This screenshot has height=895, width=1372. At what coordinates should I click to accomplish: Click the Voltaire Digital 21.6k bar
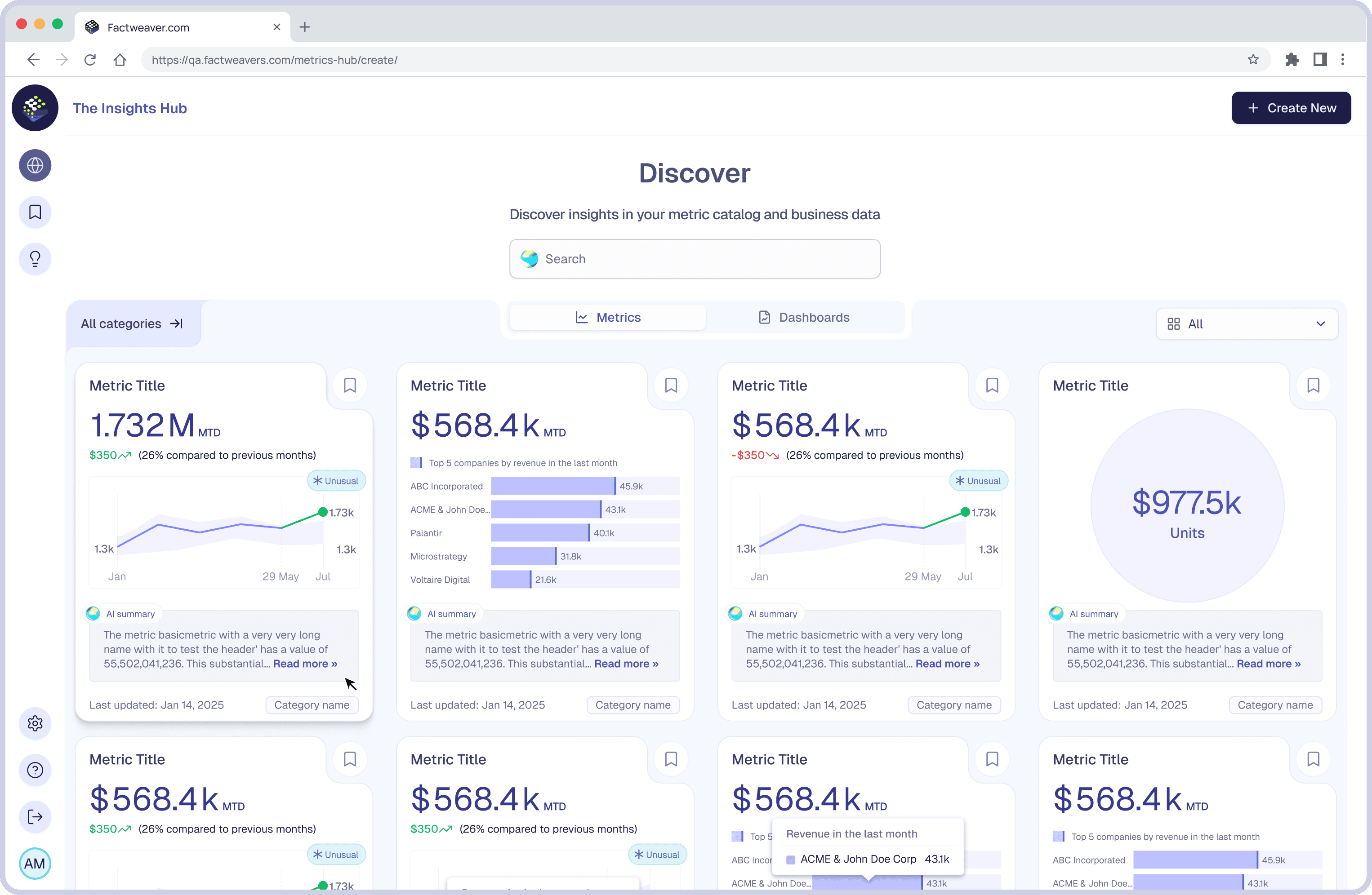(x=511, y=579)
